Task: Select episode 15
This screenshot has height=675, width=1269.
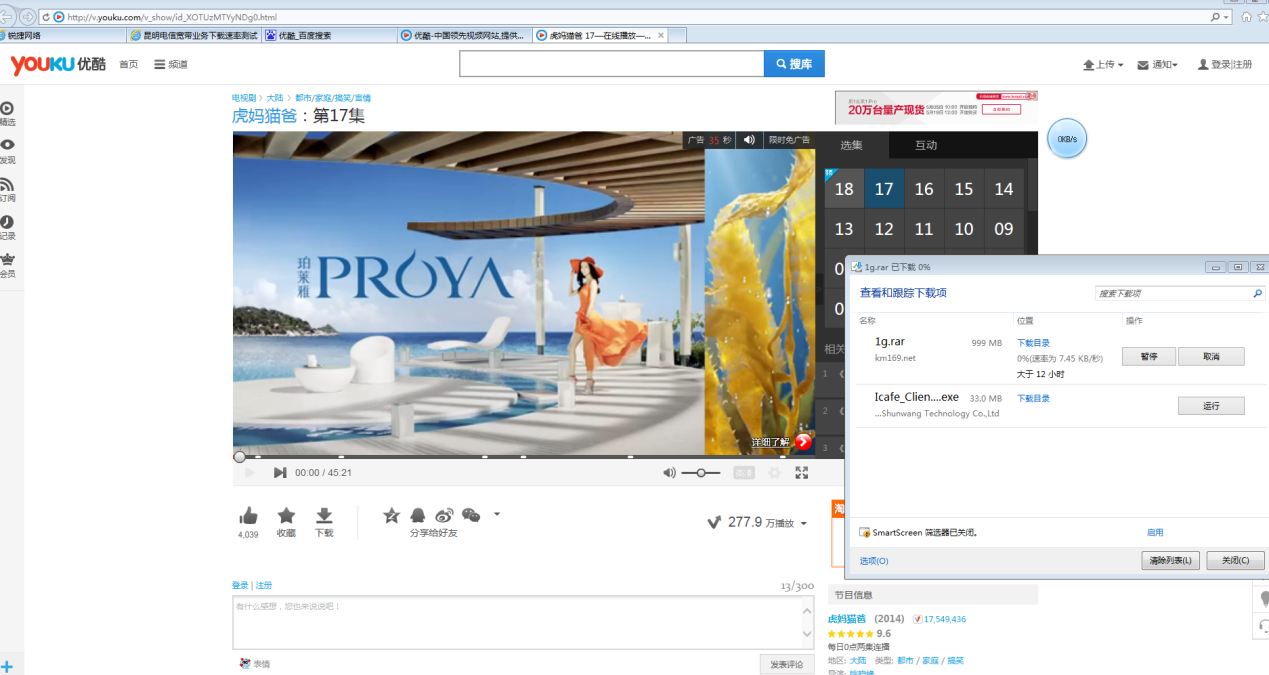Action: [964, 189]
